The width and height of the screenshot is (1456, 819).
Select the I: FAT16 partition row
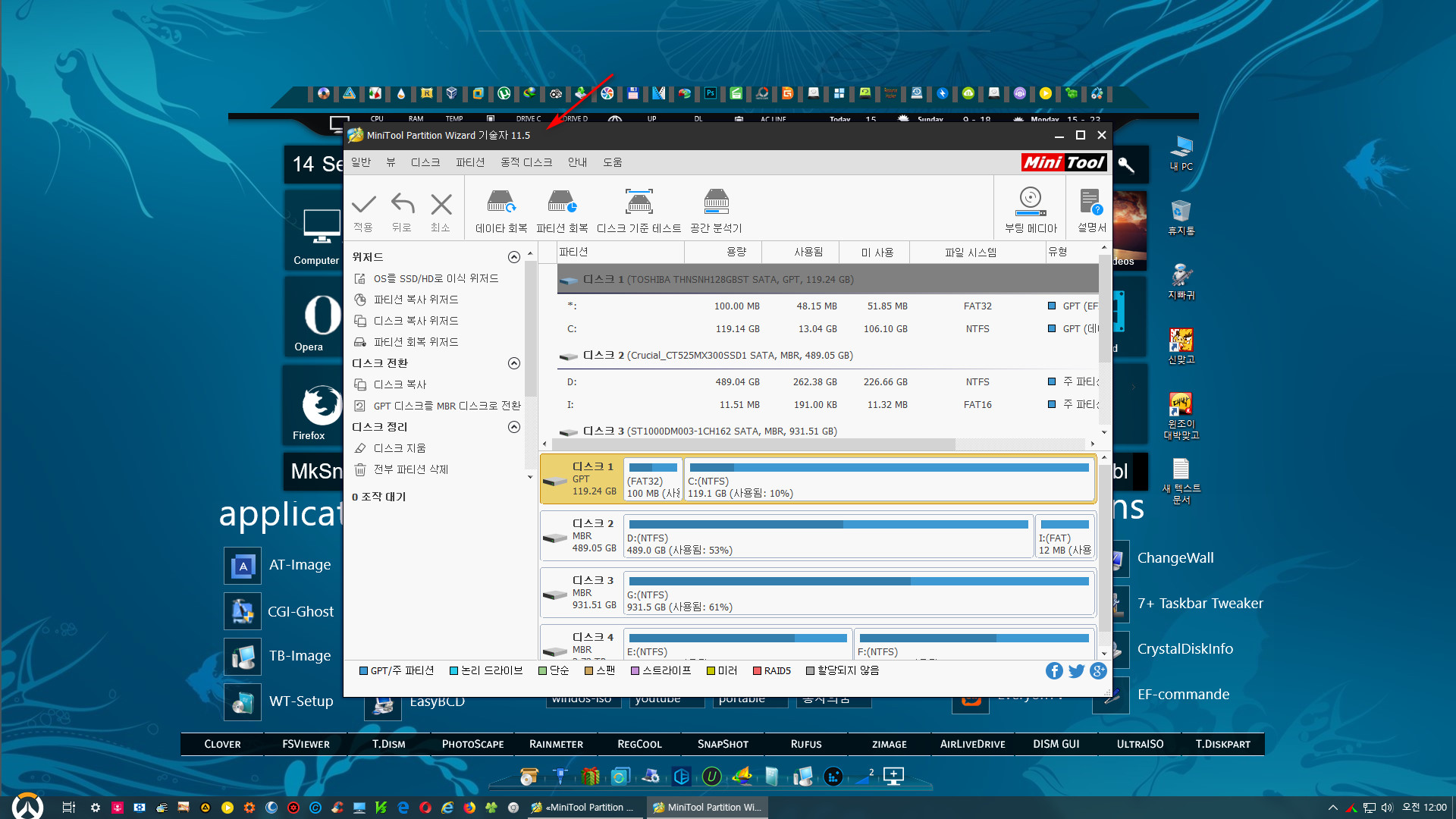(827, 405)
